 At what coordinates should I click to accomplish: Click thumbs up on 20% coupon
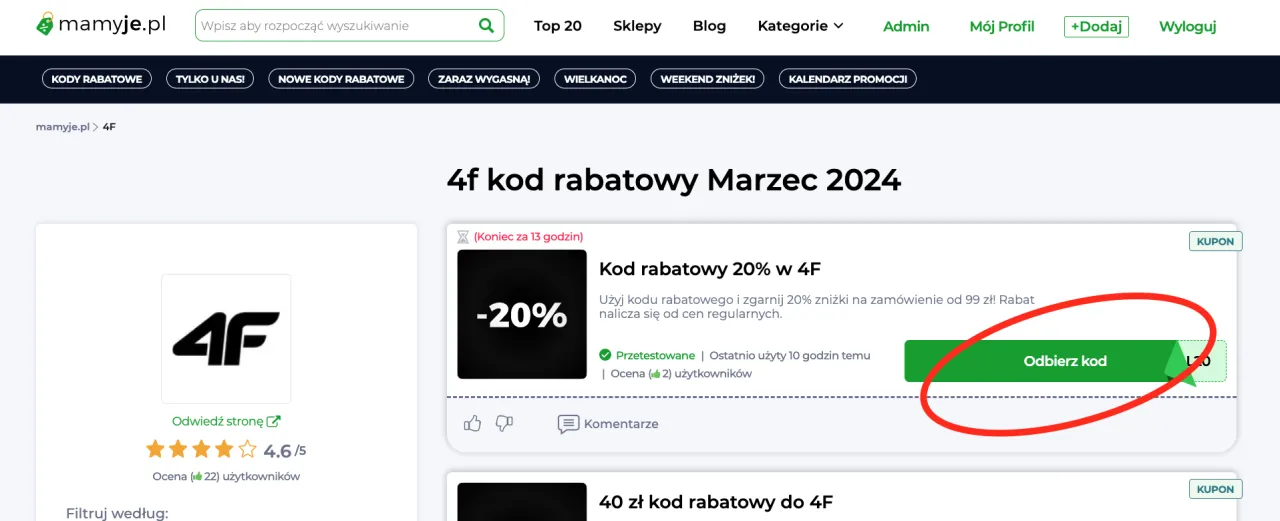[x=473, y=423]
